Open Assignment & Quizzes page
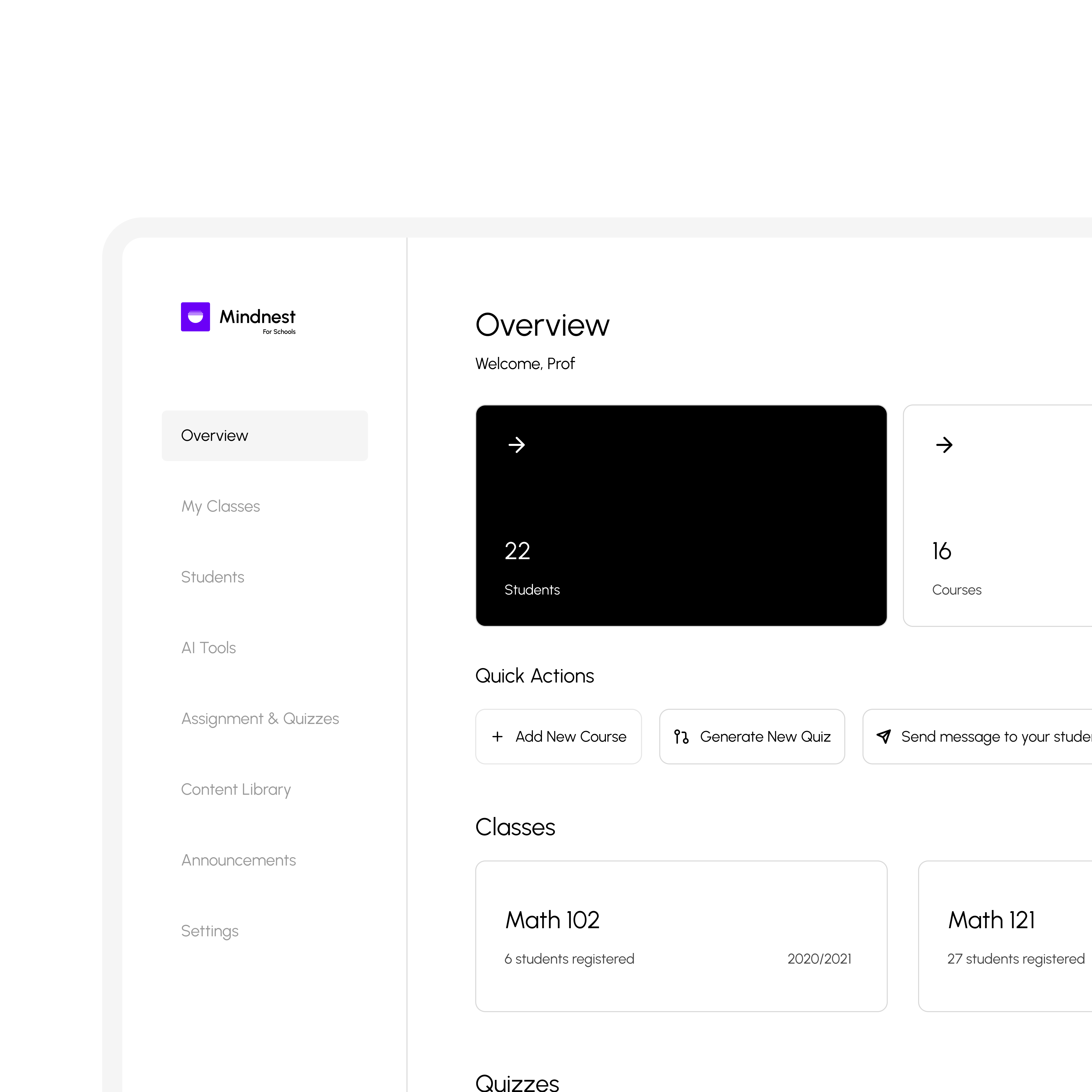This screenshot has width=1092, height=1092. [x=260, y=718]
